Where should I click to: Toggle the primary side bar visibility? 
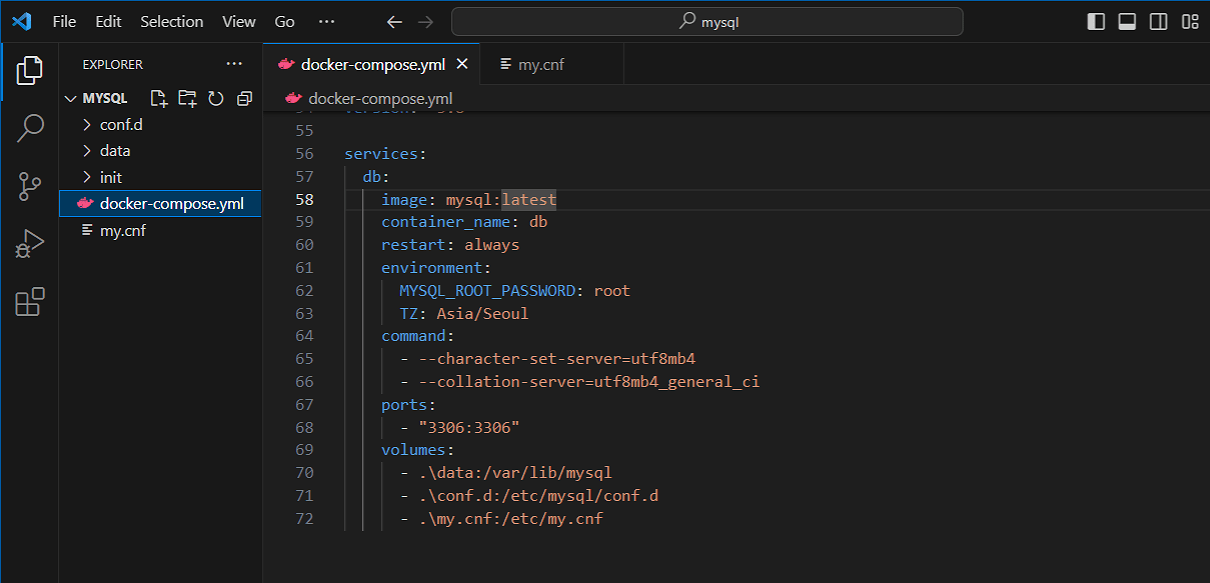(x=1096, y=21)
